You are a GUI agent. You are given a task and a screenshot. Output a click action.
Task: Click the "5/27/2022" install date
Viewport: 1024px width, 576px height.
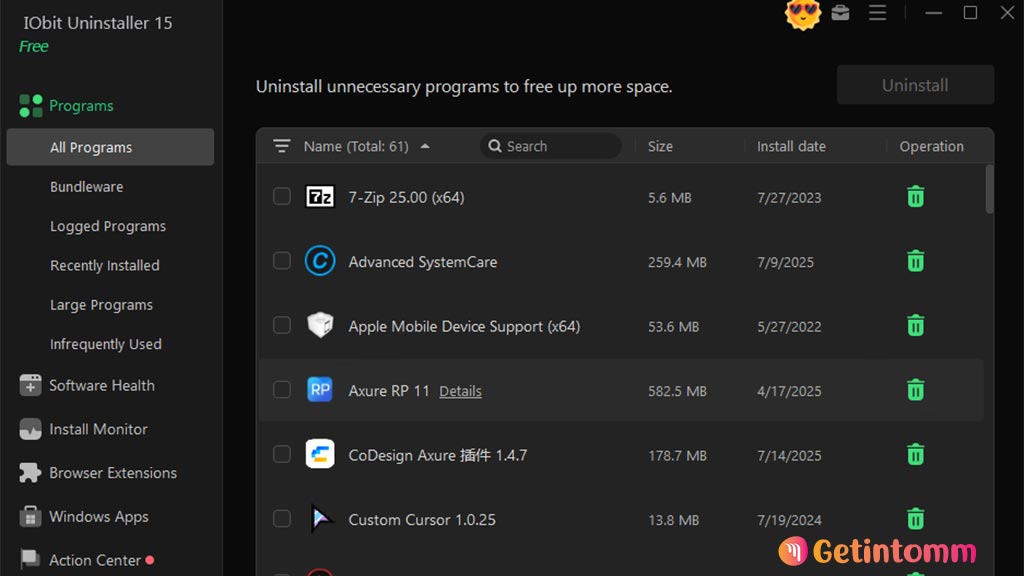click(789, 327)
